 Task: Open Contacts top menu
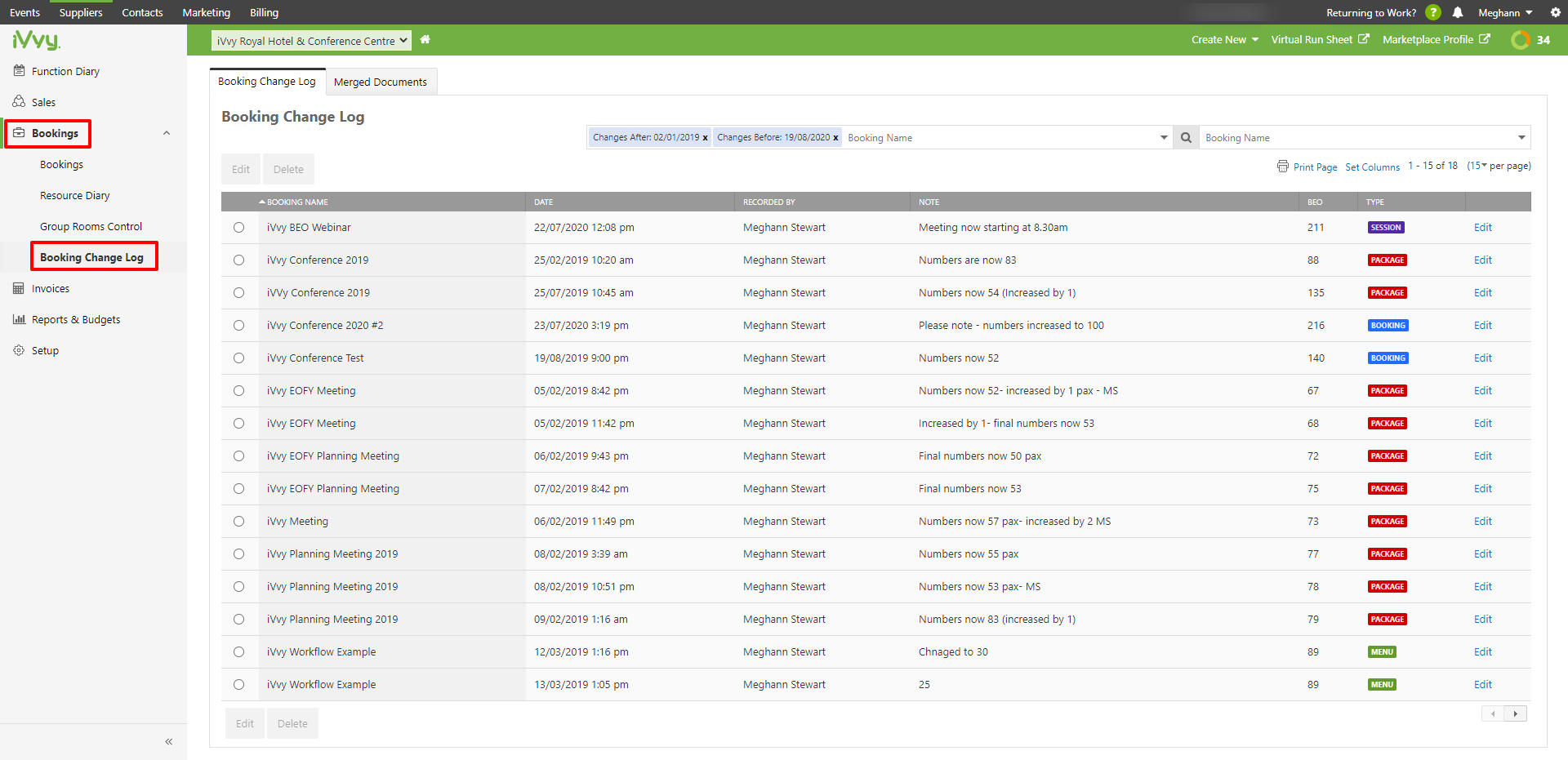click(x=142, y=12)
